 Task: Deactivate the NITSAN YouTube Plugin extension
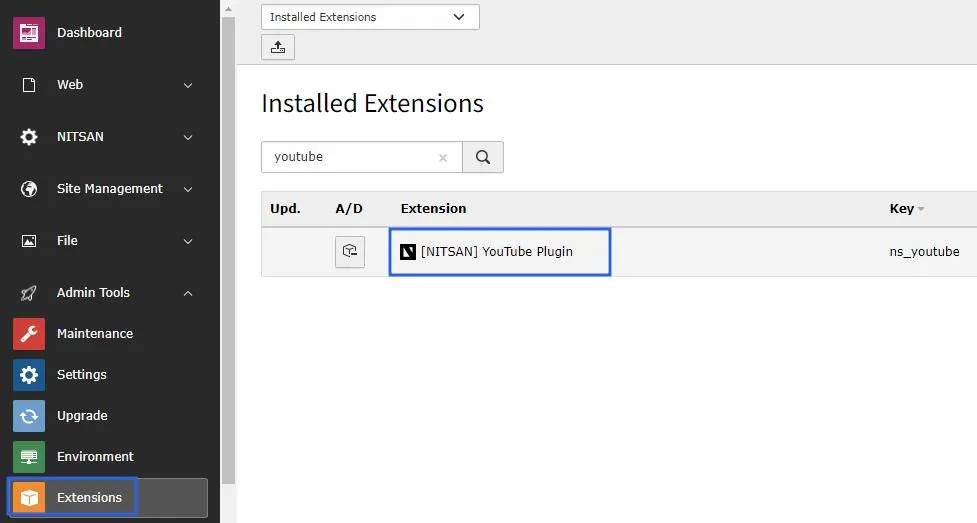(350, 251)
